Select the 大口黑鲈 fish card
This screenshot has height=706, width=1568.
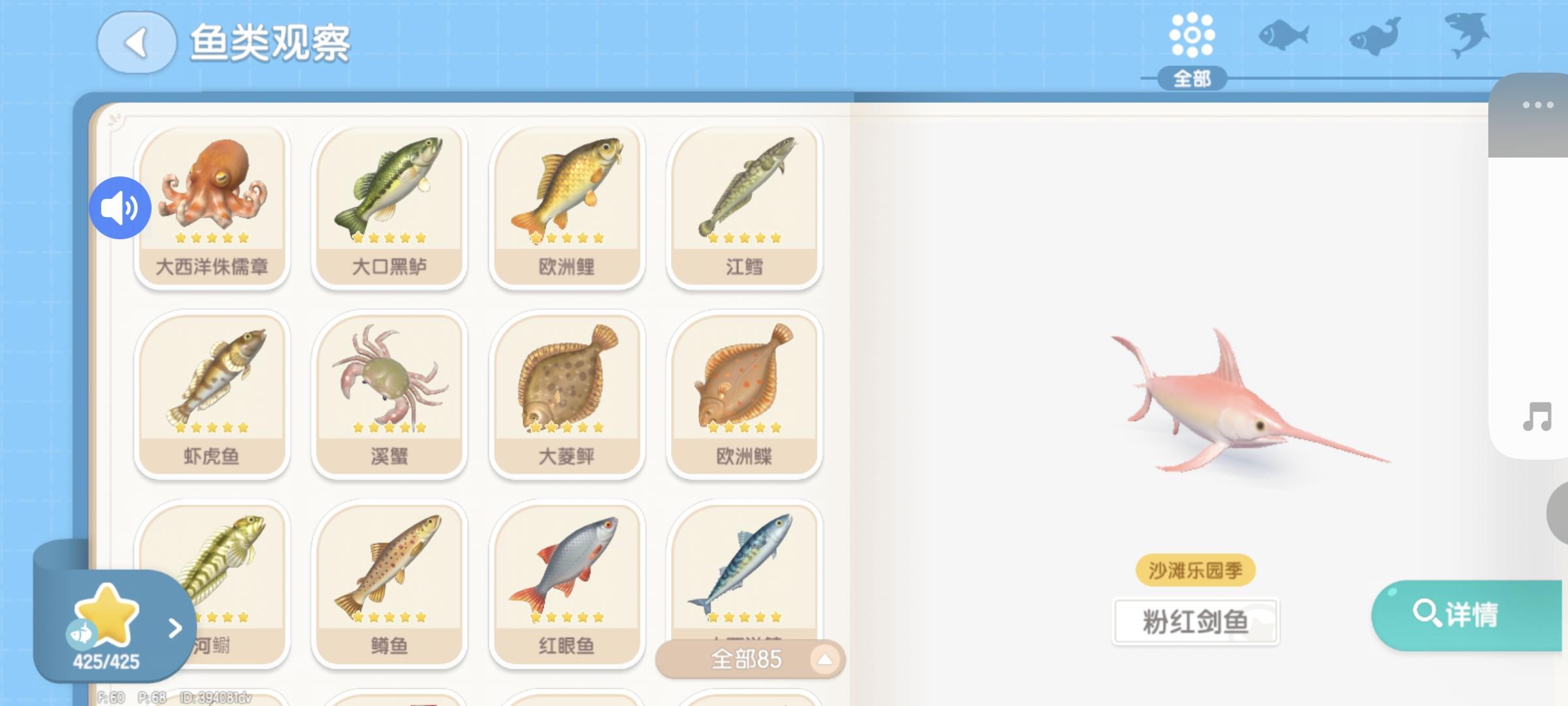click(389, 207)
